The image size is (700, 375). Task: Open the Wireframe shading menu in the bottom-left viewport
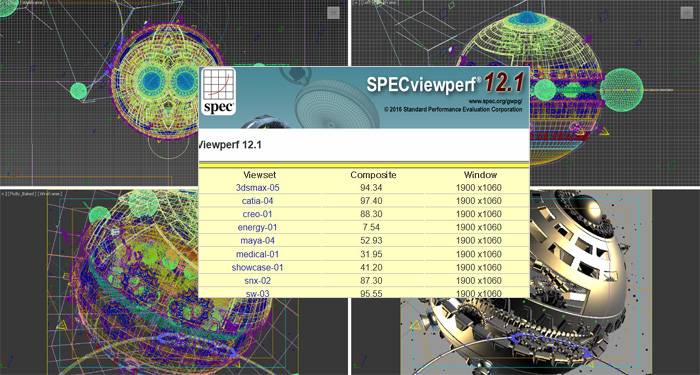tap(50, 194)
